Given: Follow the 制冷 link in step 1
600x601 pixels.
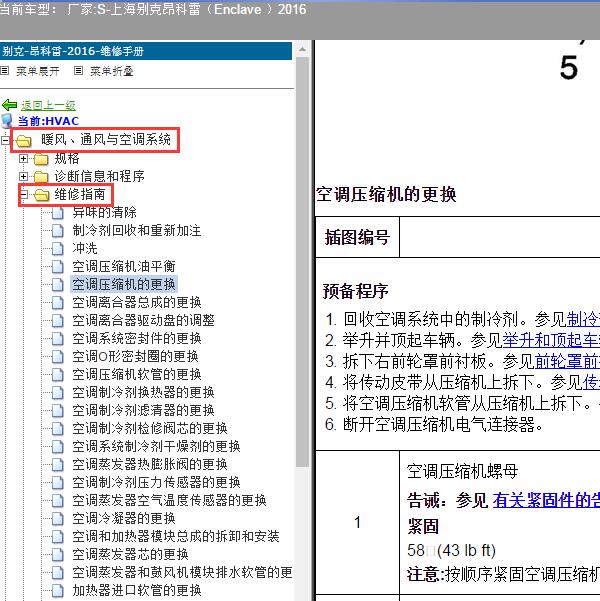Looking at the screenshot, I should click(x=583, y=319).
